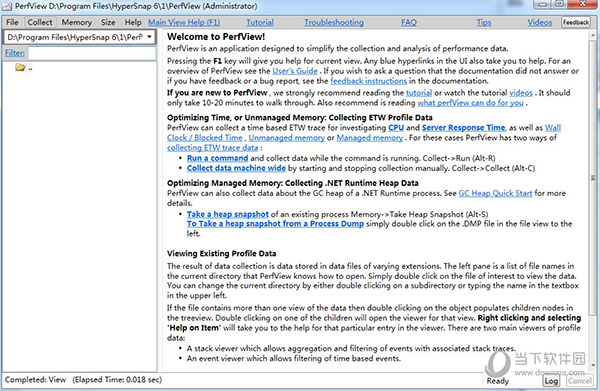The height and width of the screenshot is (391, 600).
Task: Open the Videos link in toolbar
Action: [540, 22]
